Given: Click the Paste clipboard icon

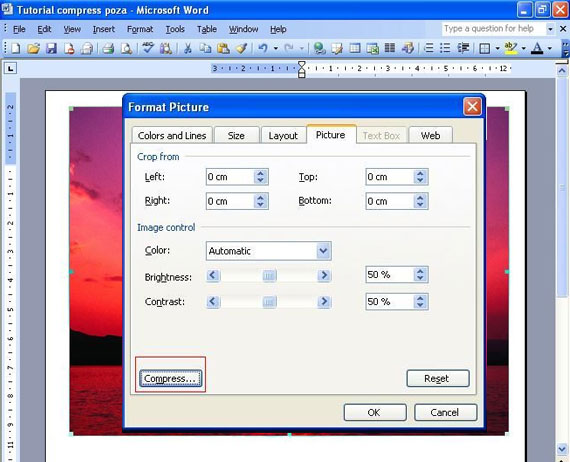Looking at the screenshot, I should [x=223, y=48].
